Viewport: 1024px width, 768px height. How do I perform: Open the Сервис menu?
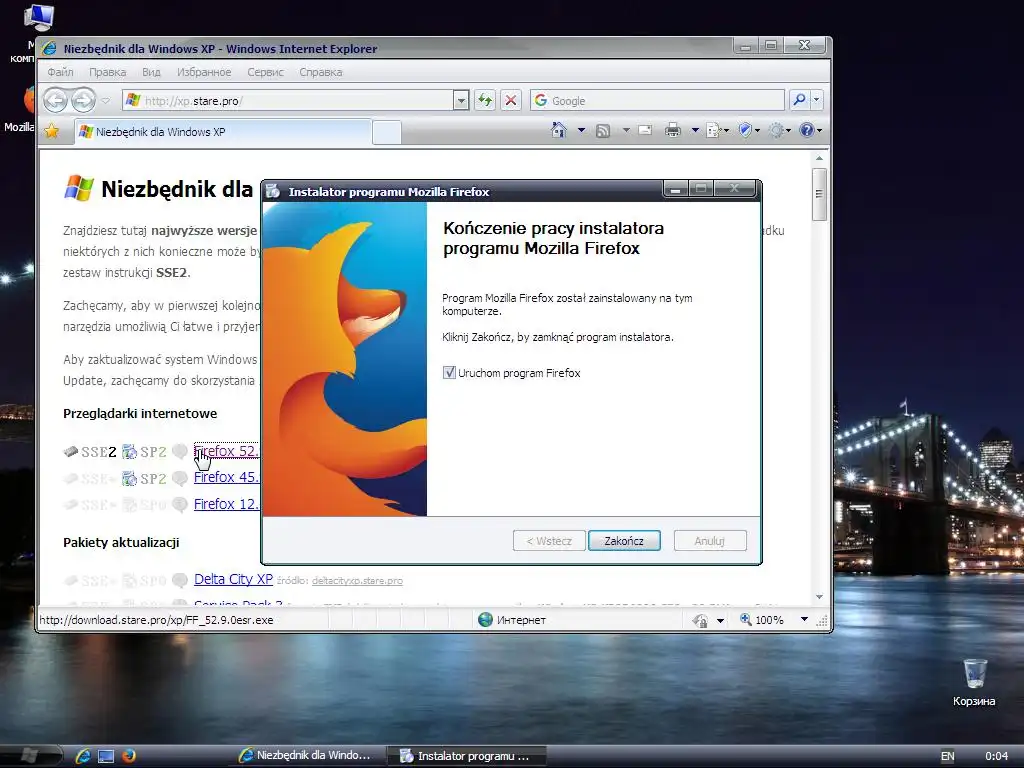click(x=265, y=72)
